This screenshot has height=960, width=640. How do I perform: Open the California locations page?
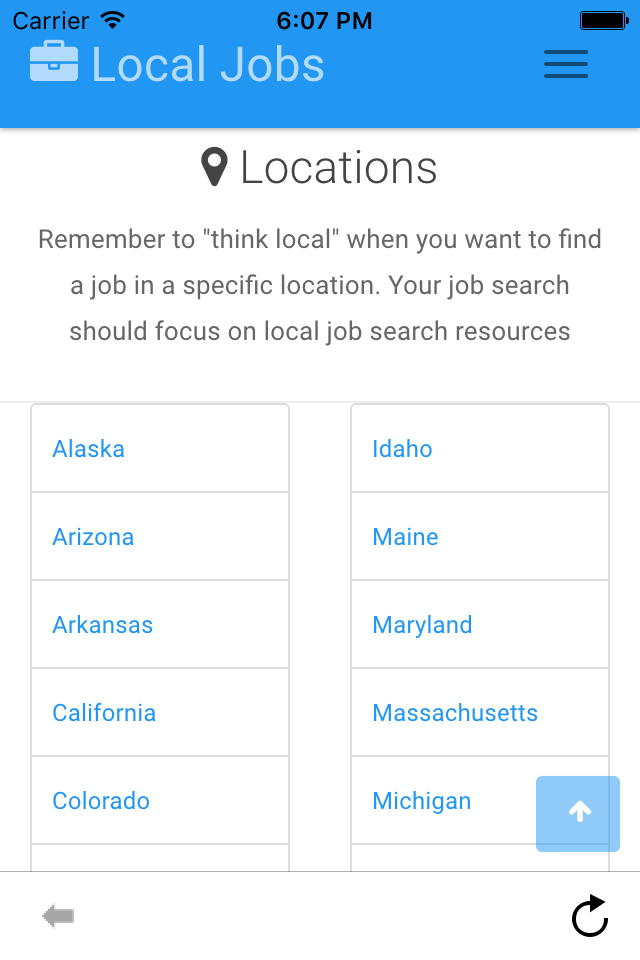click(104, 713)
